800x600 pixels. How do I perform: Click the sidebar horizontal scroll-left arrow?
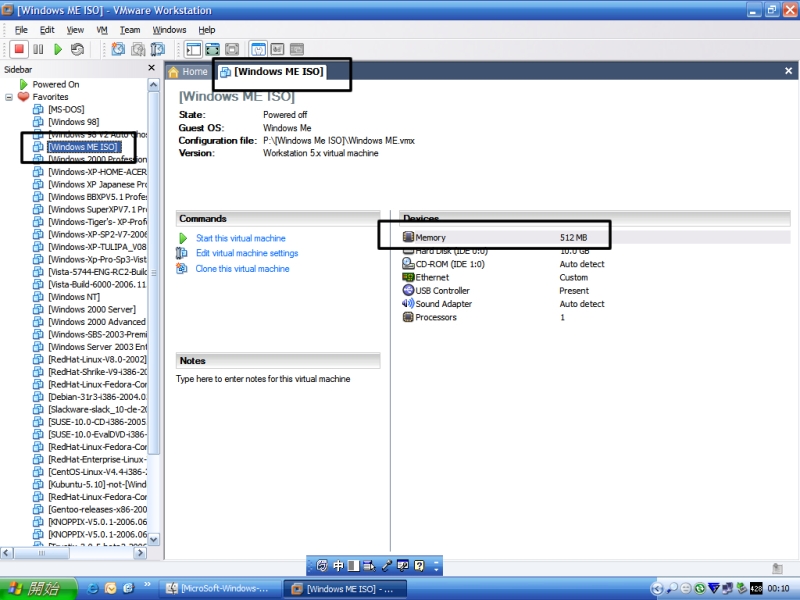[6, 553]
